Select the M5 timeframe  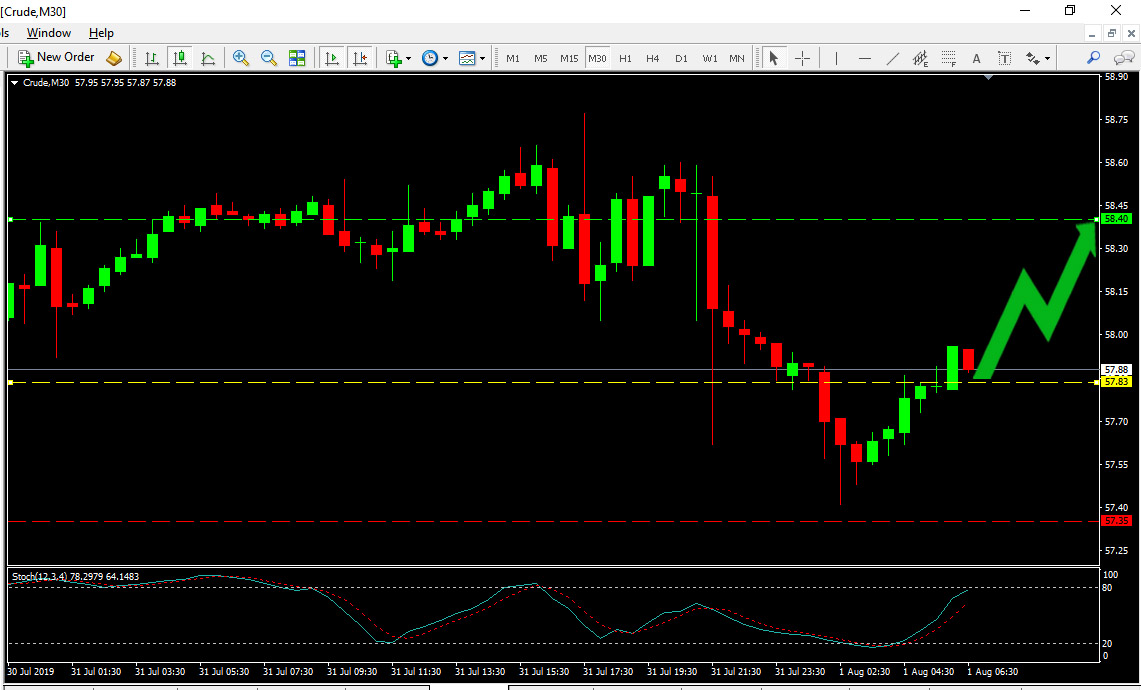coord(541,58)
